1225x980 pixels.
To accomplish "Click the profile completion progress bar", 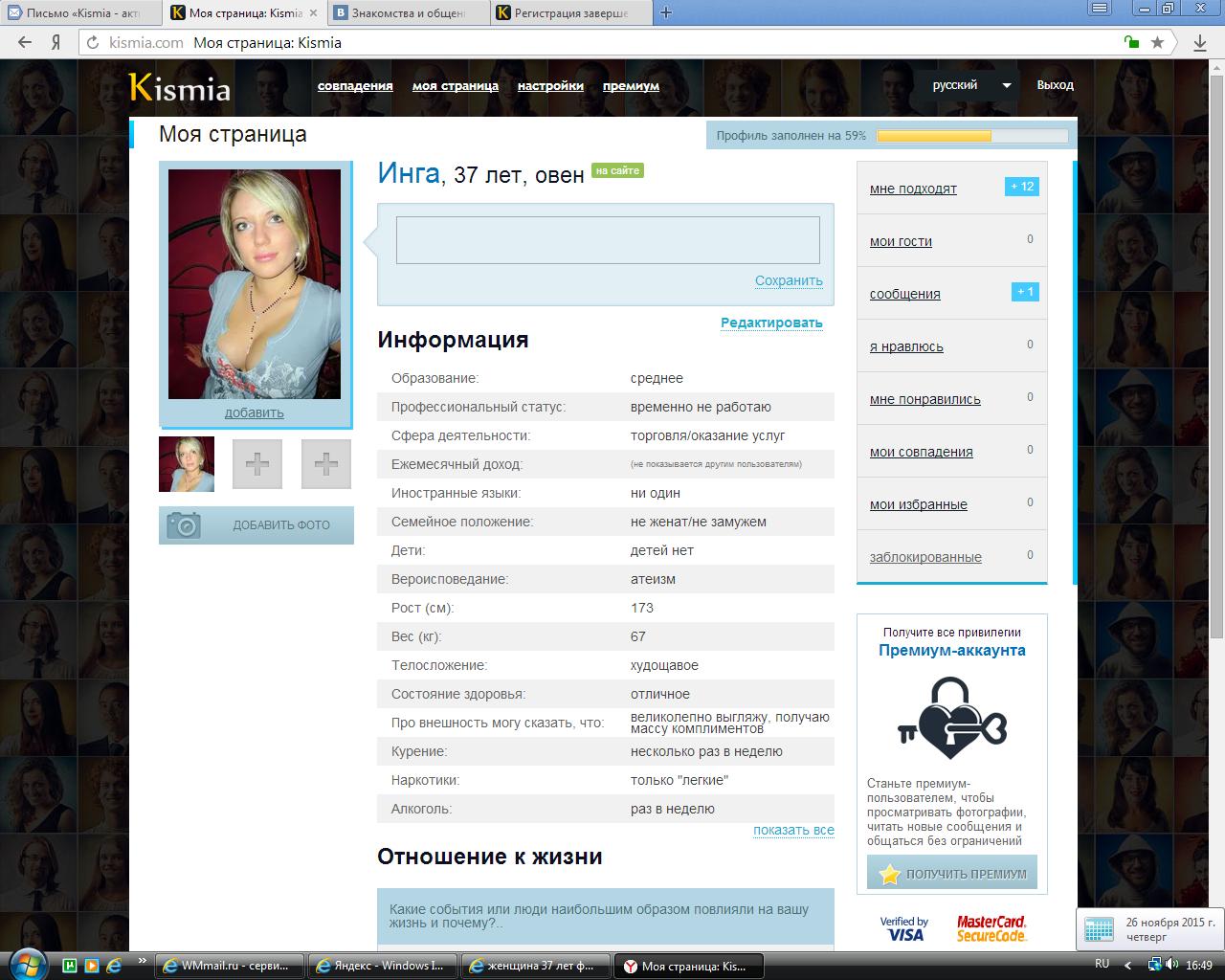I will [x=972, y=136].
